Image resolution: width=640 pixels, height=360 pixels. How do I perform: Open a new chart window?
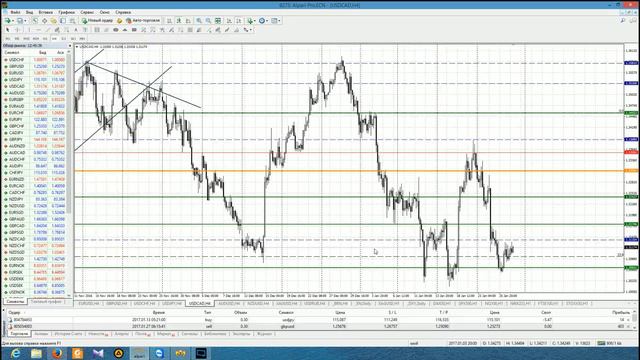click(7, 20)
